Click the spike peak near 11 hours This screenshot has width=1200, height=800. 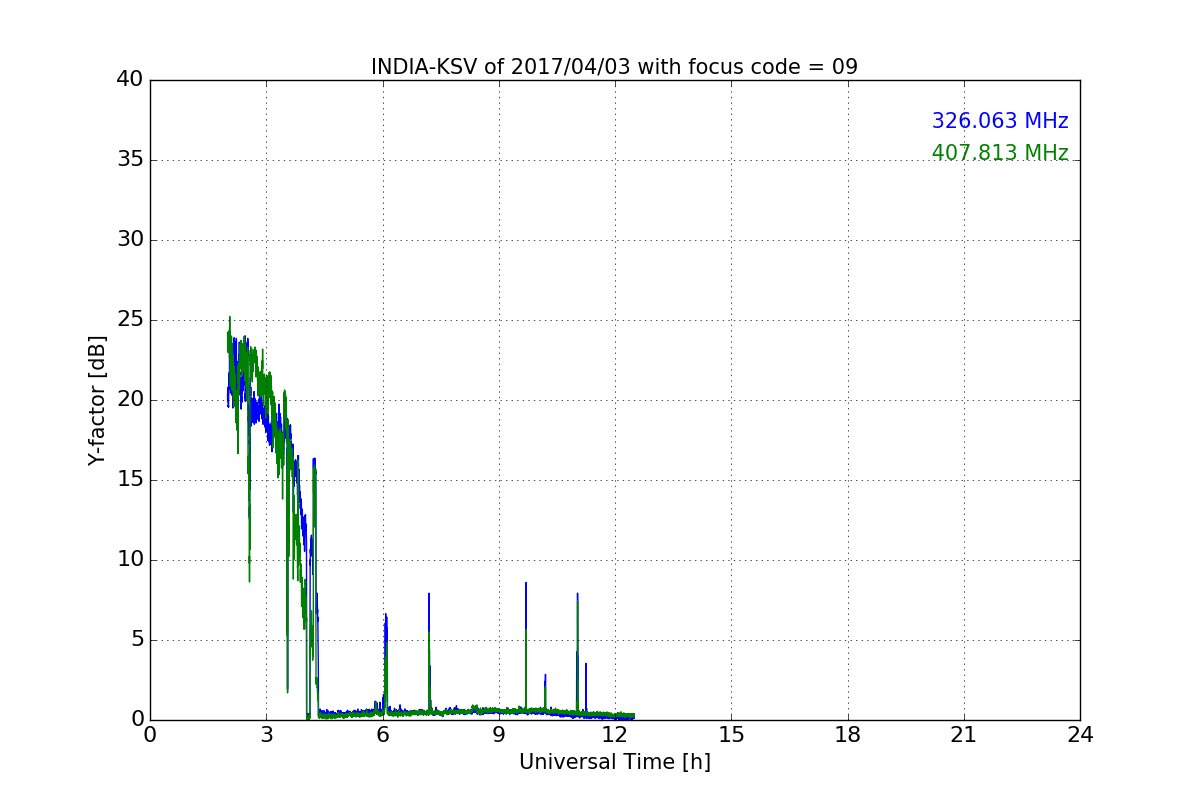577,594
